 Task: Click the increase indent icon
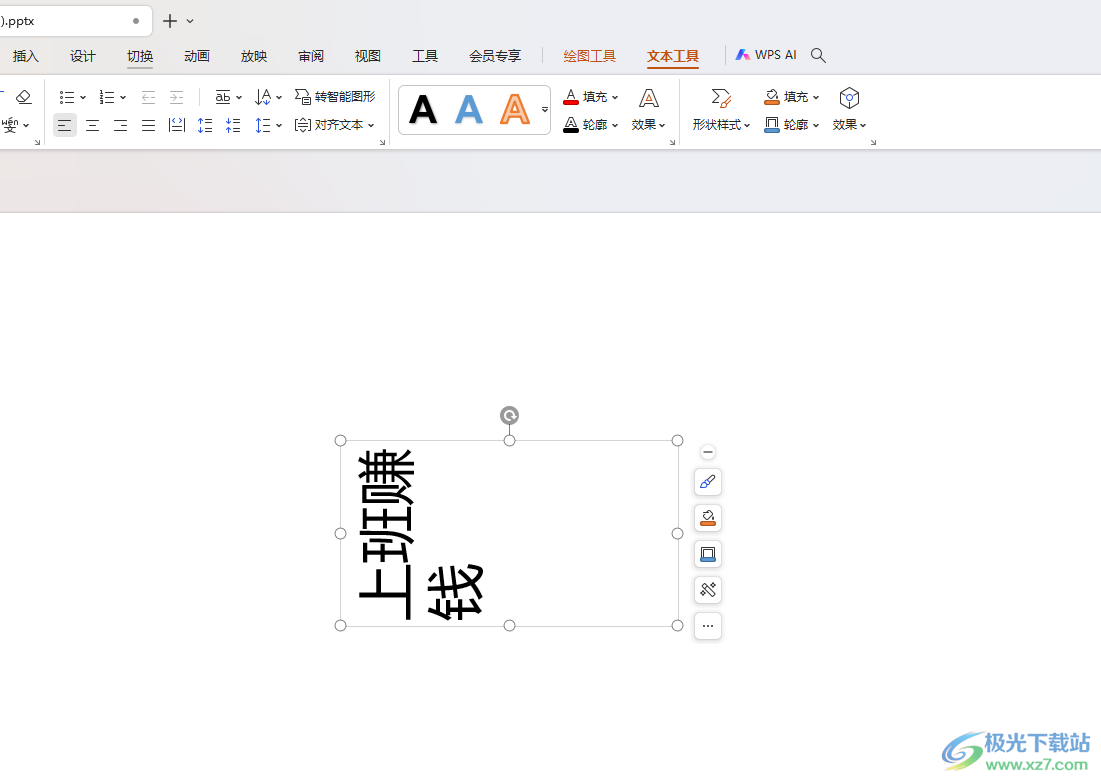point(176,97)
